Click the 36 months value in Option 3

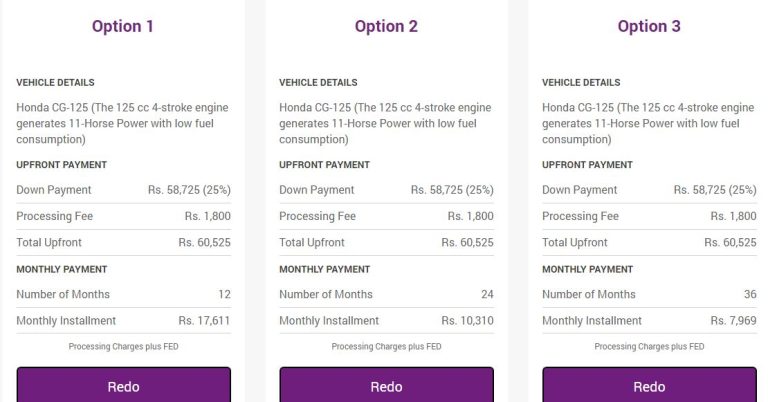[750, 295]
